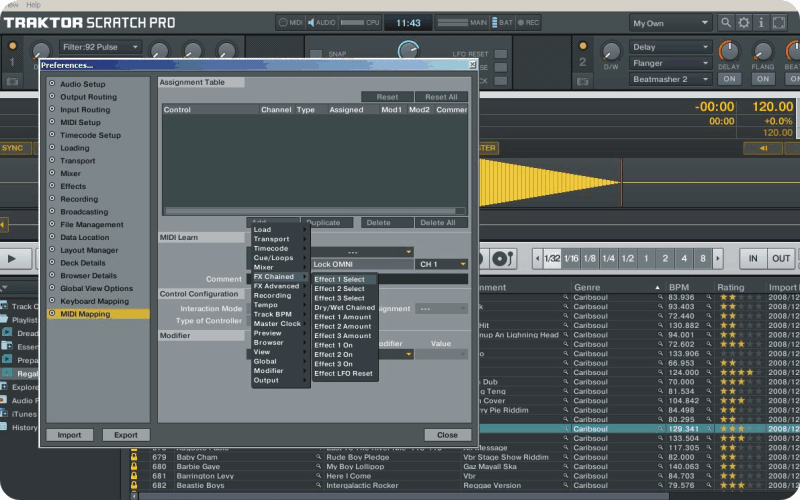Select the Effects preferences category
Screen dimensions: 800x500
72,186
